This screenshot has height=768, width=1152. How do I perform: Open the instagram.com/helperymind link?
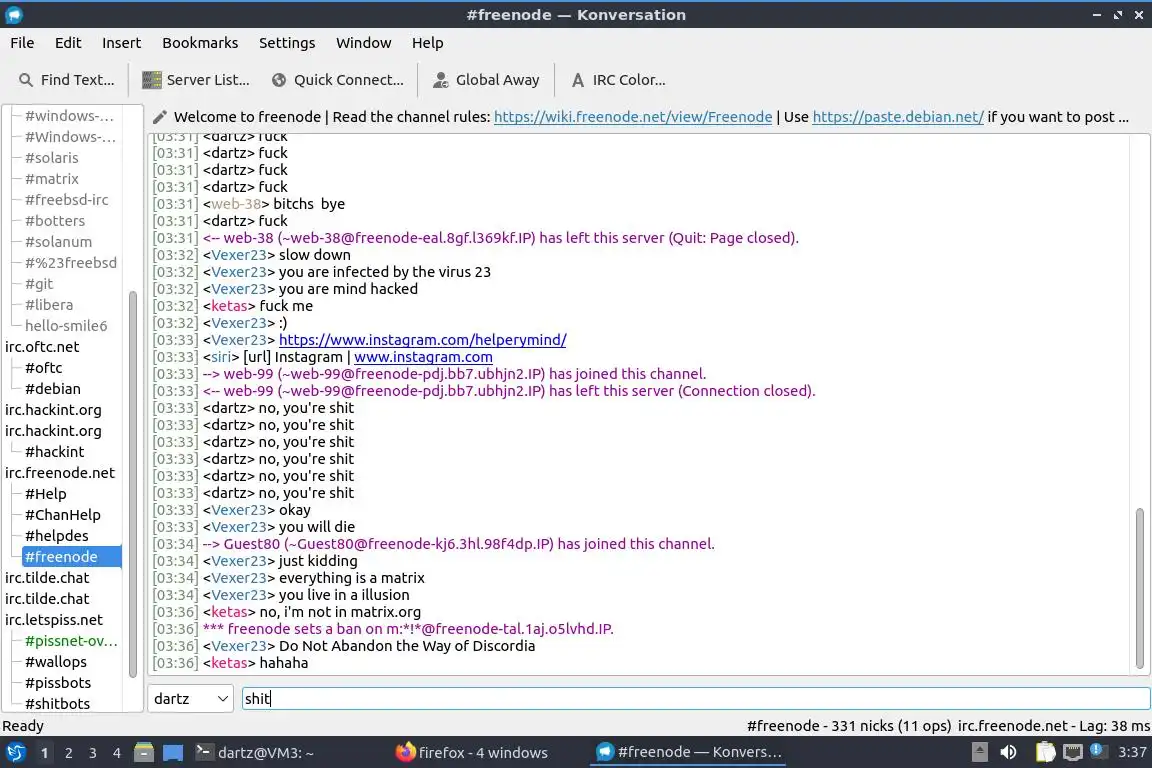tap(422, 340)
